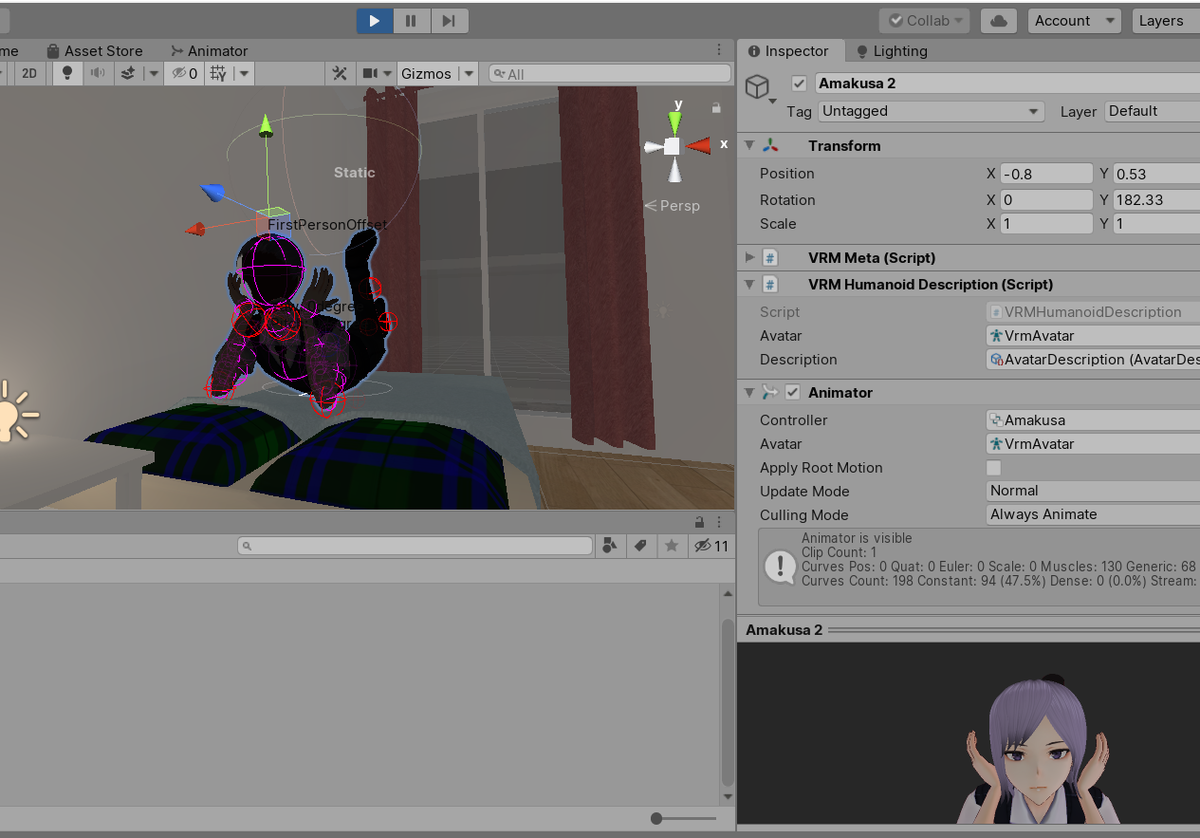Screen dimensions: 1200x838
Task: Open Culling Mode dropdown showing Always Animate
Action: coord(1093,515)
